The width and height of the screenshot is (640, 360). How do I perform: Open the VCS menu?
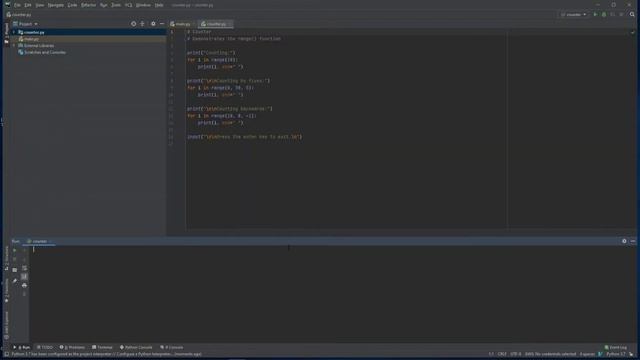(129, 5)
